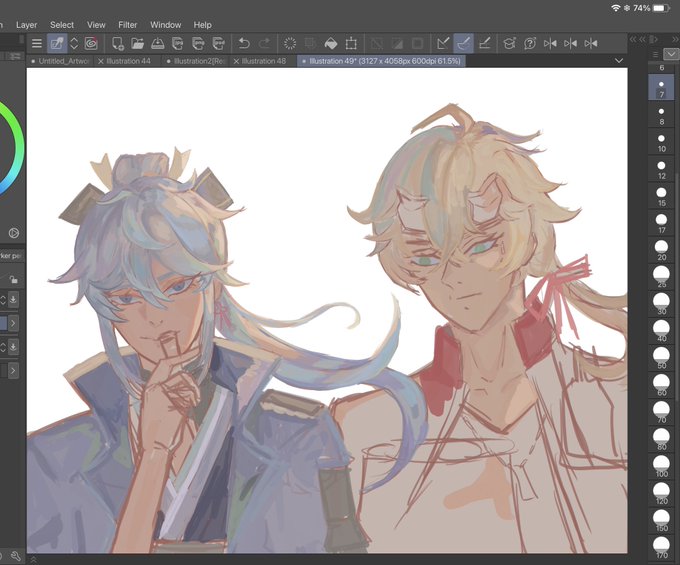
Task: Click the lower pen-pressure download-arrow icon
Action: (x=13, y=346)
